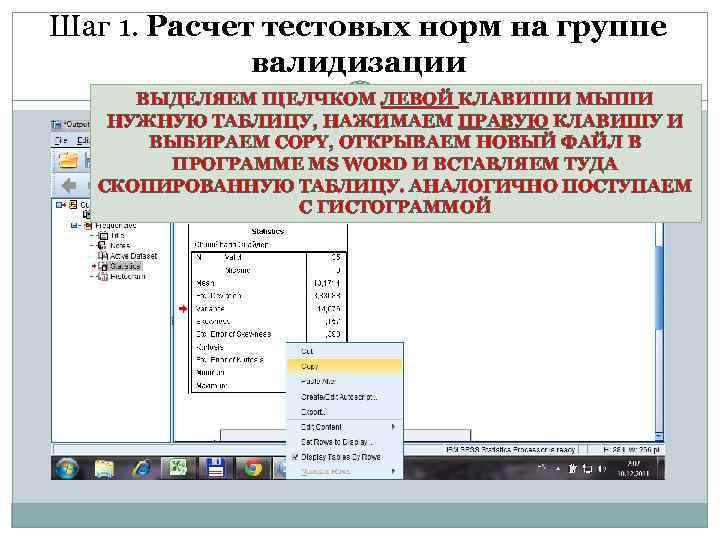The image size is (720, 540).
Task: Toggle Display Tables by Rows option
Action: [344, 457]
